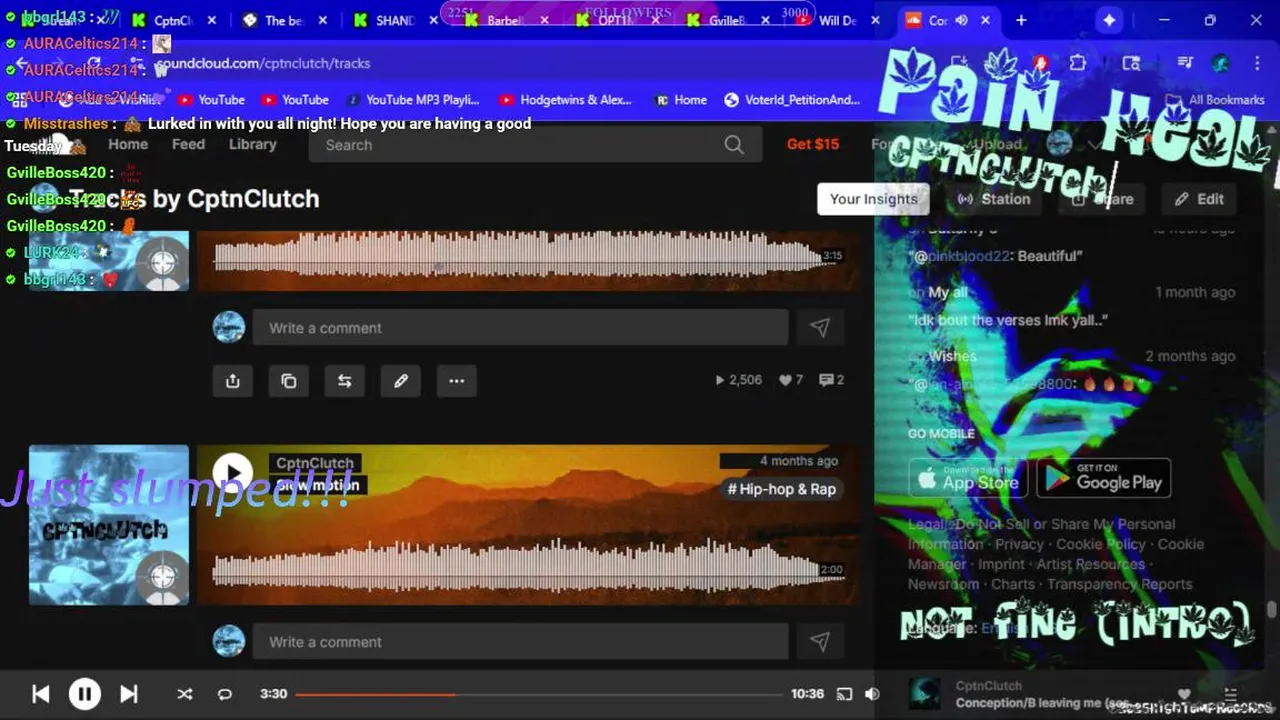Seek along the orange playback progress bar

pyautogui.click(x=539, y=694)
